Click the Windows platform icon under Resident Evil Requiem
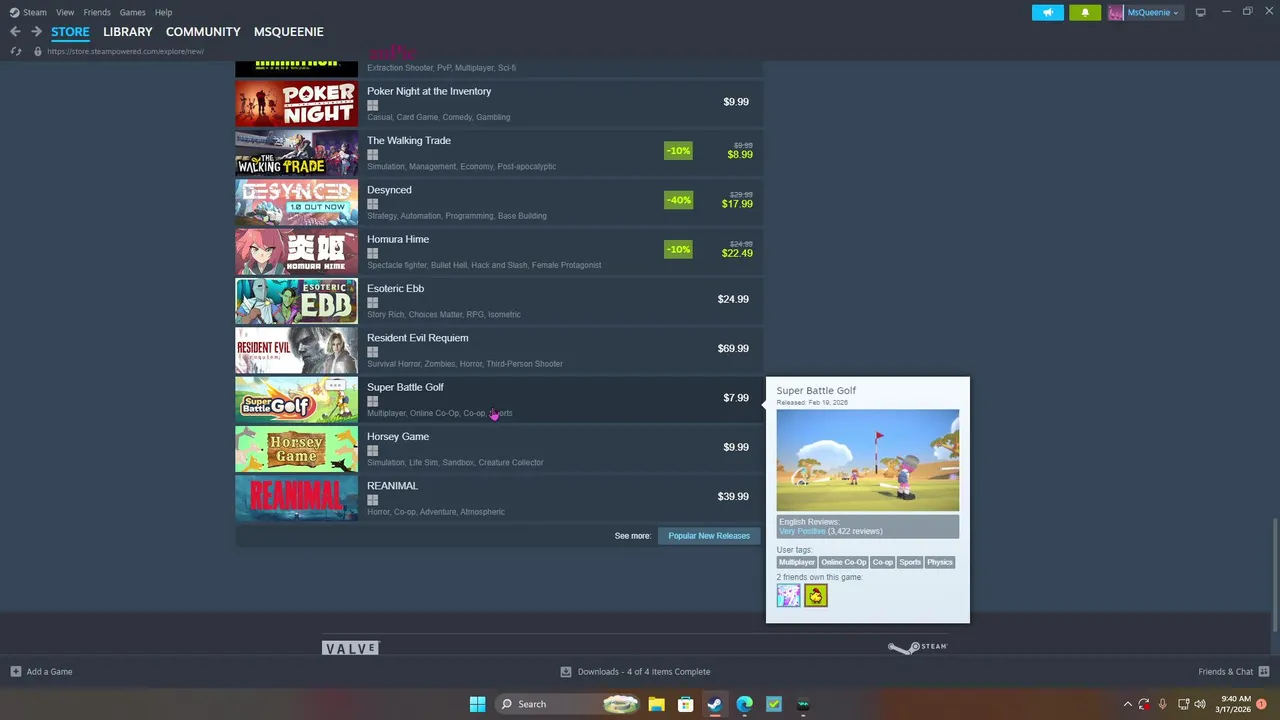 pyautogui.click(x=372, y=352)
